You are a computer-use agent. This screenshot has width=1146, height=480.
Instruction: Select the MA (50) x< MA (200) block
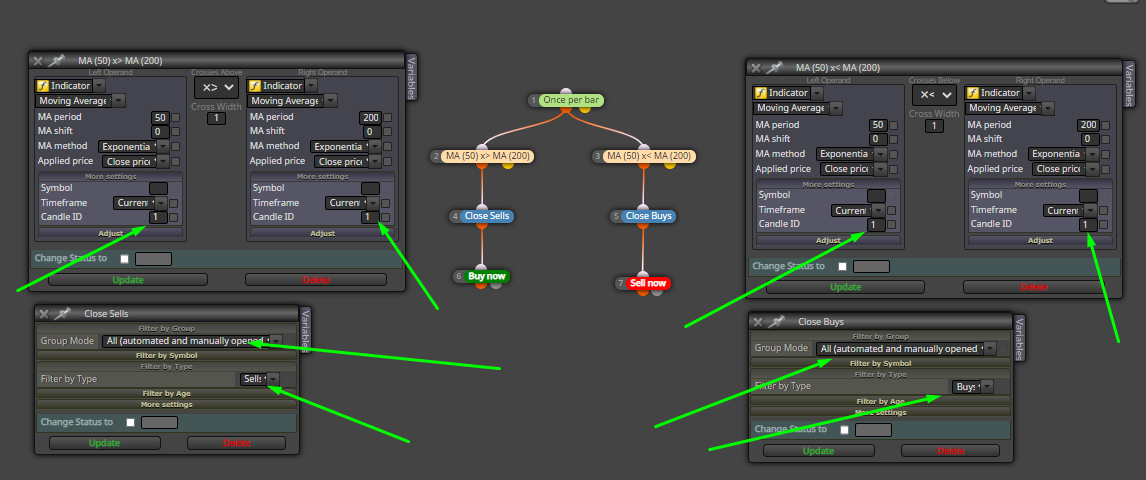(649, 156)
